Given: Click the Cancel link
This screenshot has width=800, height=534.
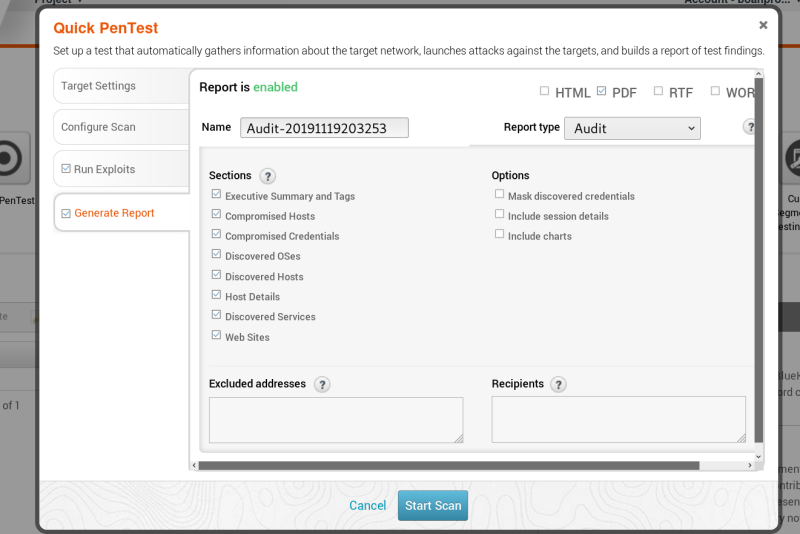Looking at the screenshot, I should (x=367, y=505).
